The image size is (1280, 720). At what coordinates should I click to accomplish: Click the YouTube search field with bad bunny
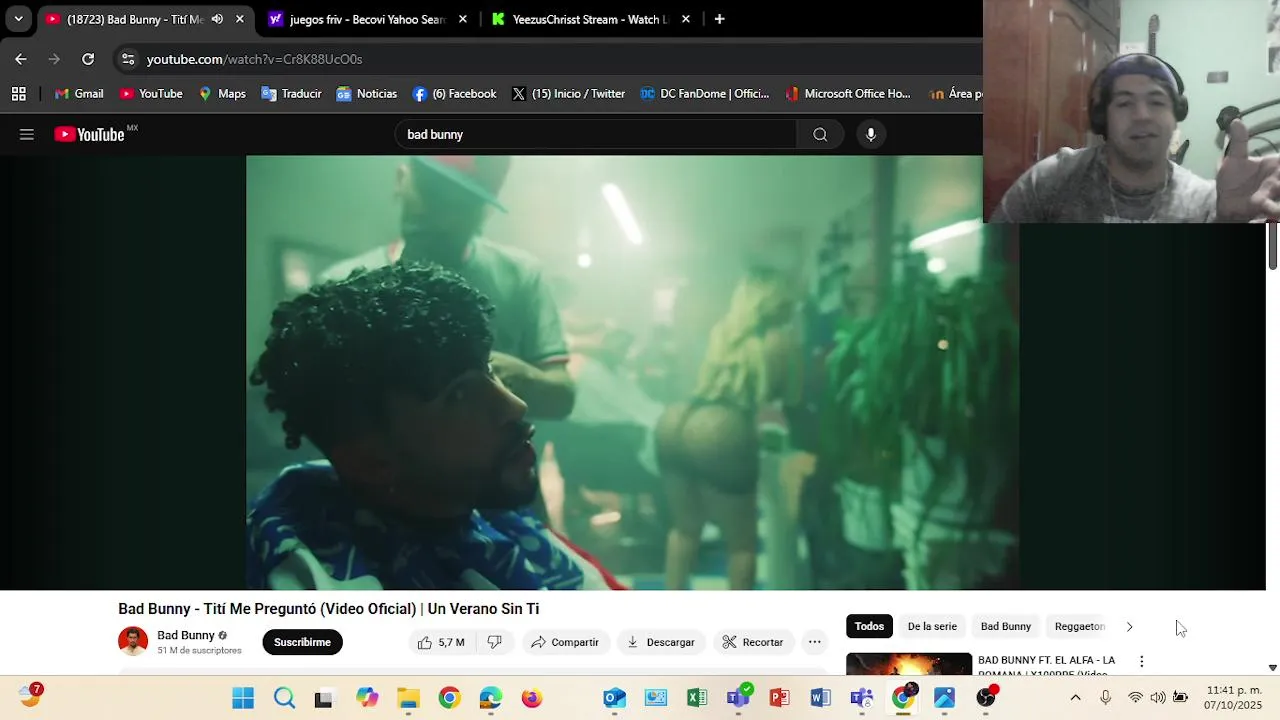point(596,134)
